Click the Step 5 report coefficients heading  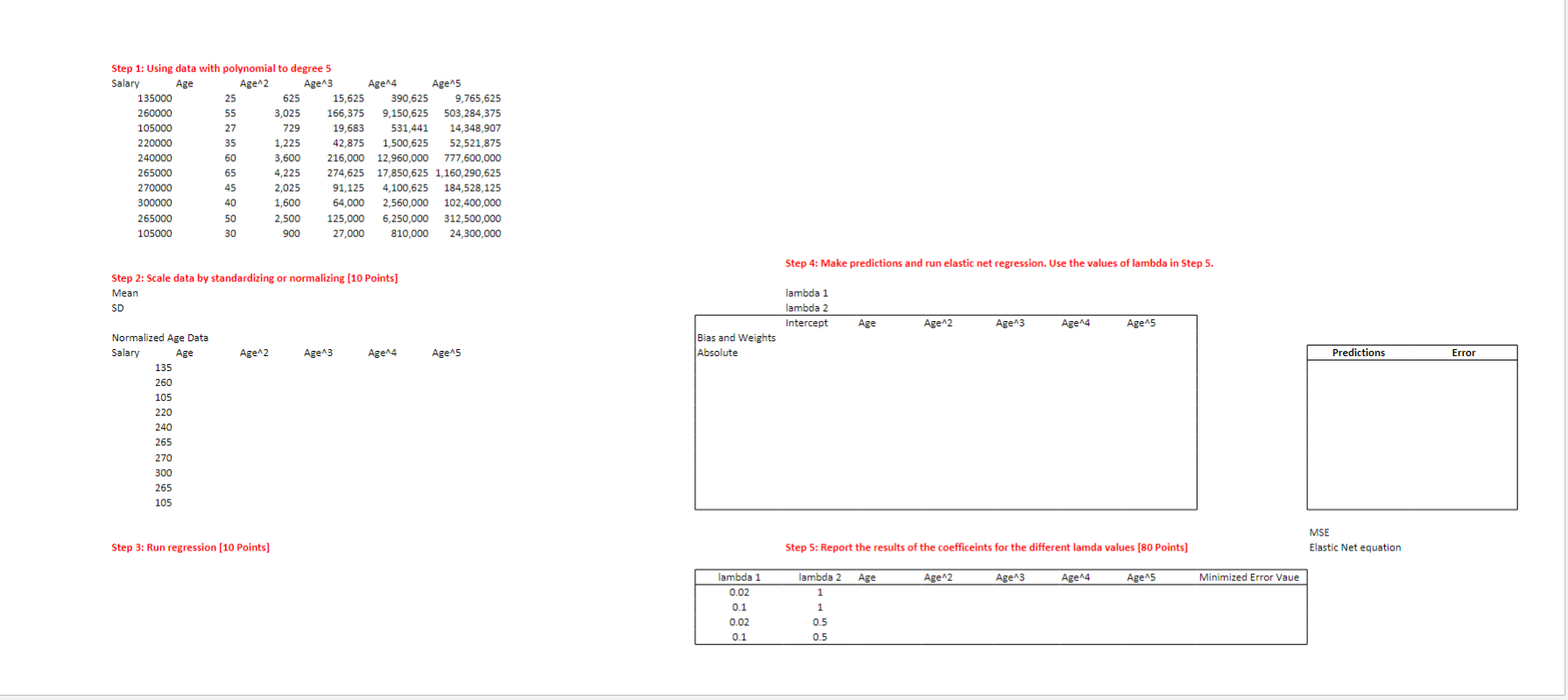[987, 548]
